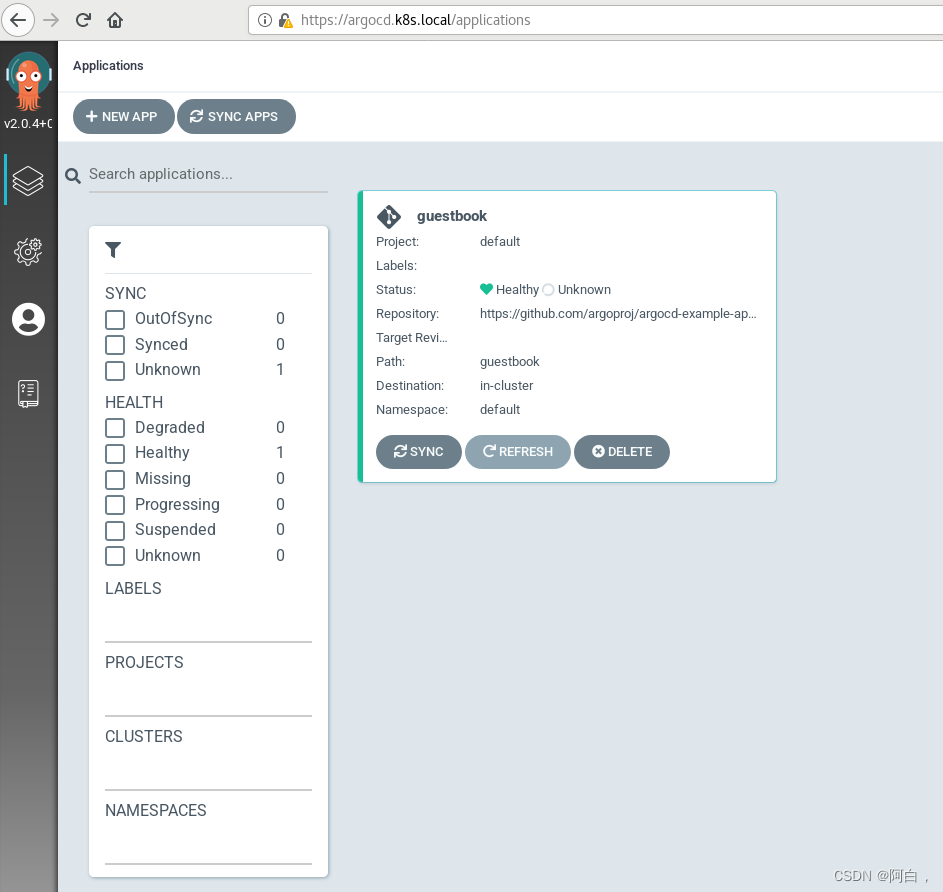Click the git icon on guestbook card
Image resolution: width=943 pixels, height=892 pixels.
[x=389, y=217]
